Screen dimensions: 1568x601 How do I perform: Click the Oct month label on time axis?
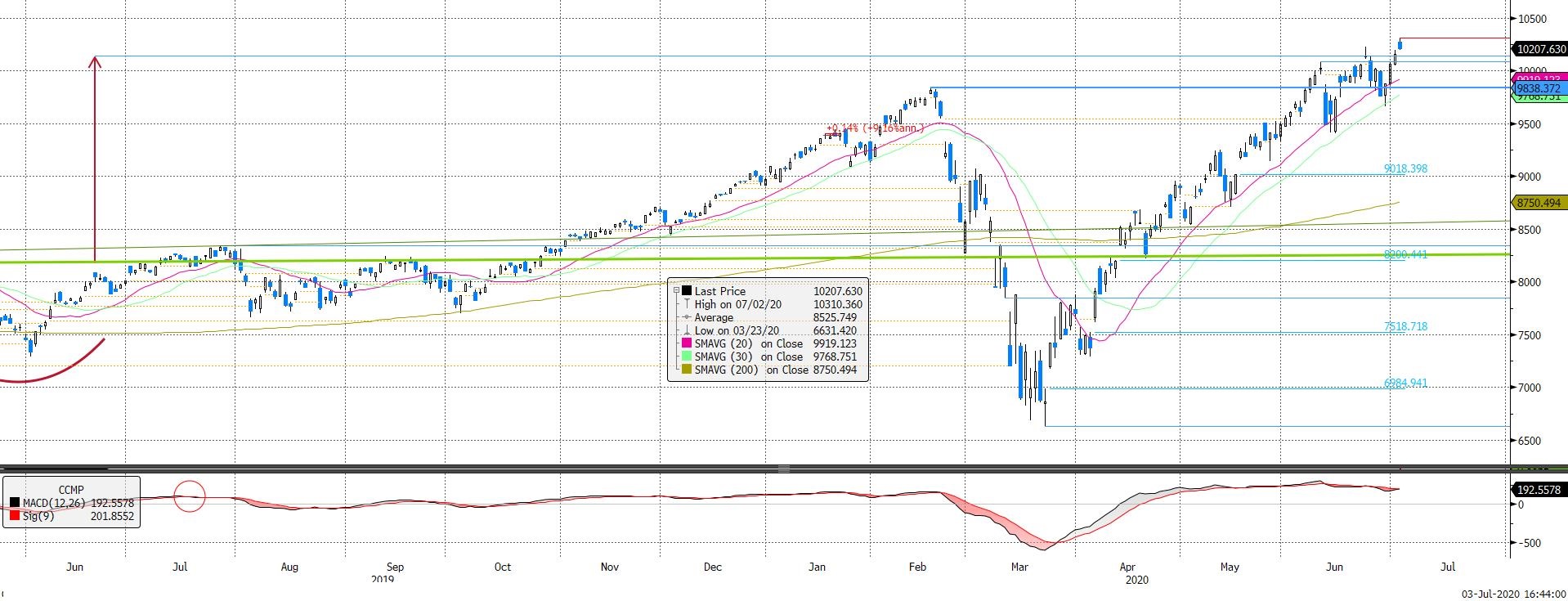click(x=503, y=567)
